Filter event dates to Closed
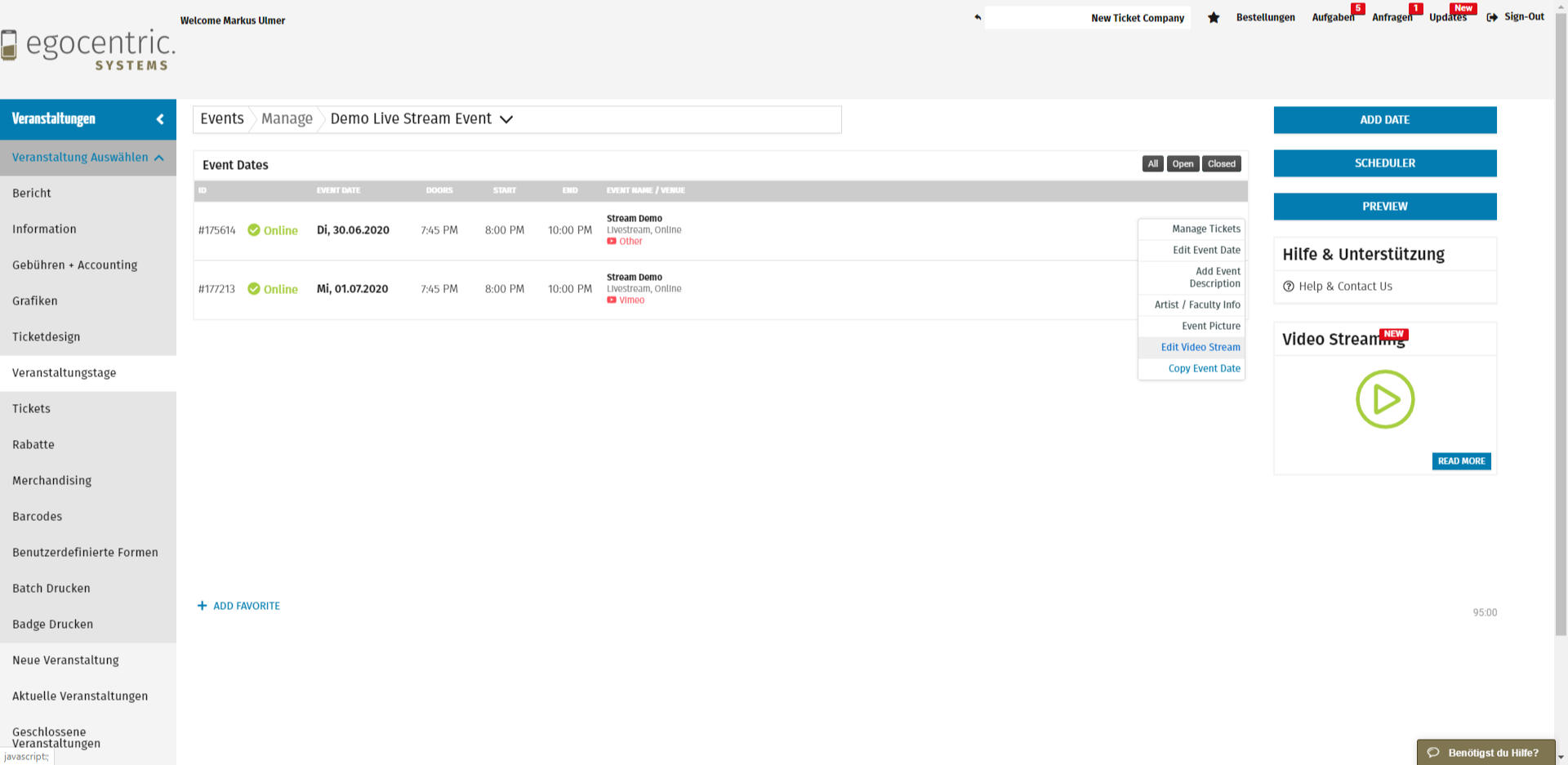The width and height of the screenshot is (1568, 765). (x=1221, y=164)
